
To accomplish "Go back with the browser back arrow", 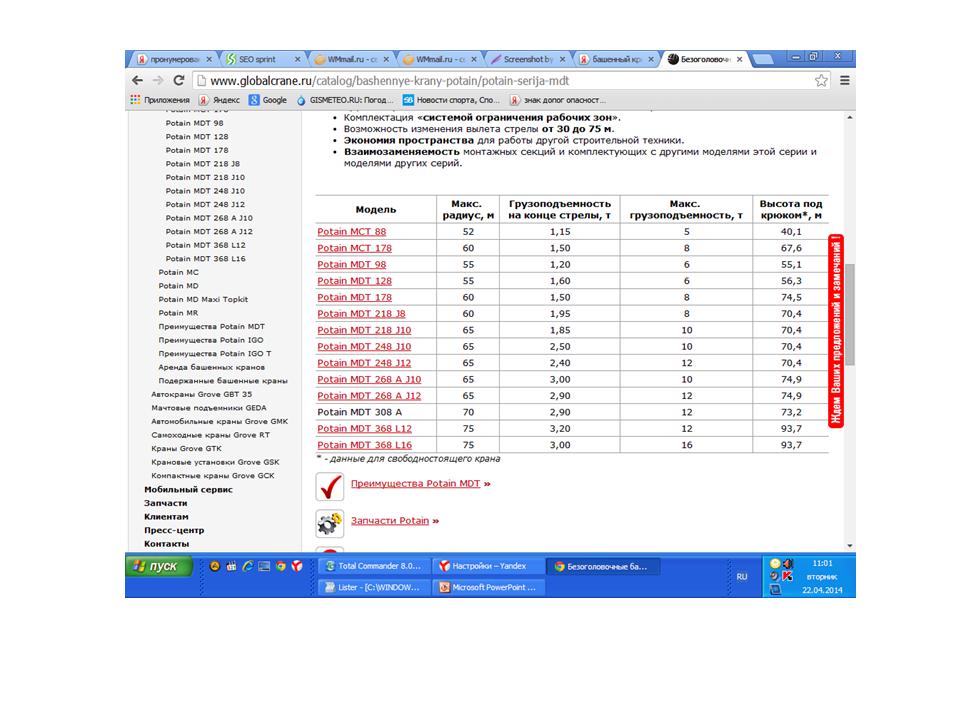I will (x=138, y=80).
